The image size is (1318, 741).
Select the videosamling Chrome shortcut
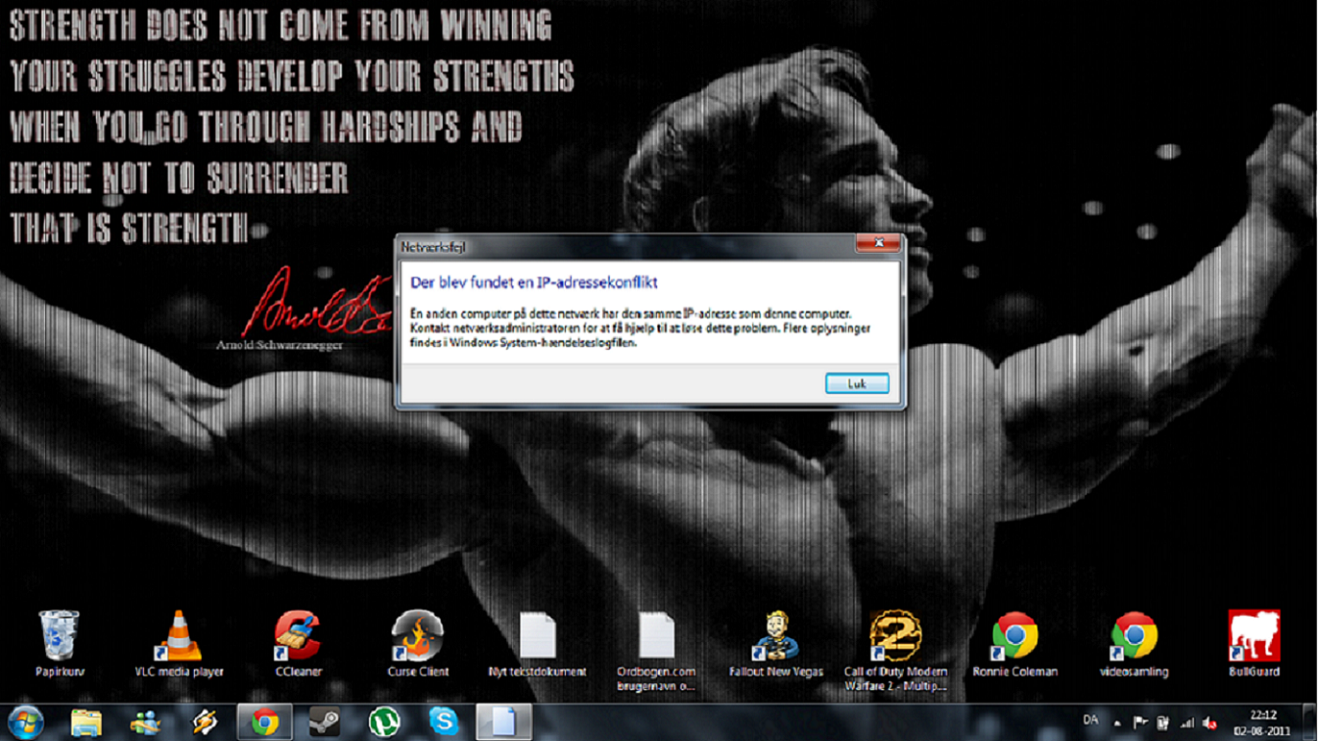tap(1134, 644)
